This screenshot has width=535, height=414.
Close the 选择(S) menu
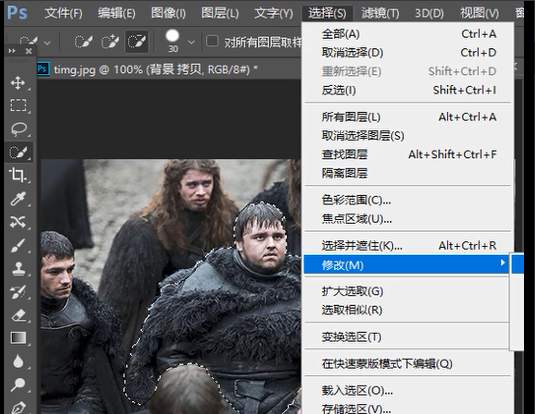[327, 13]
